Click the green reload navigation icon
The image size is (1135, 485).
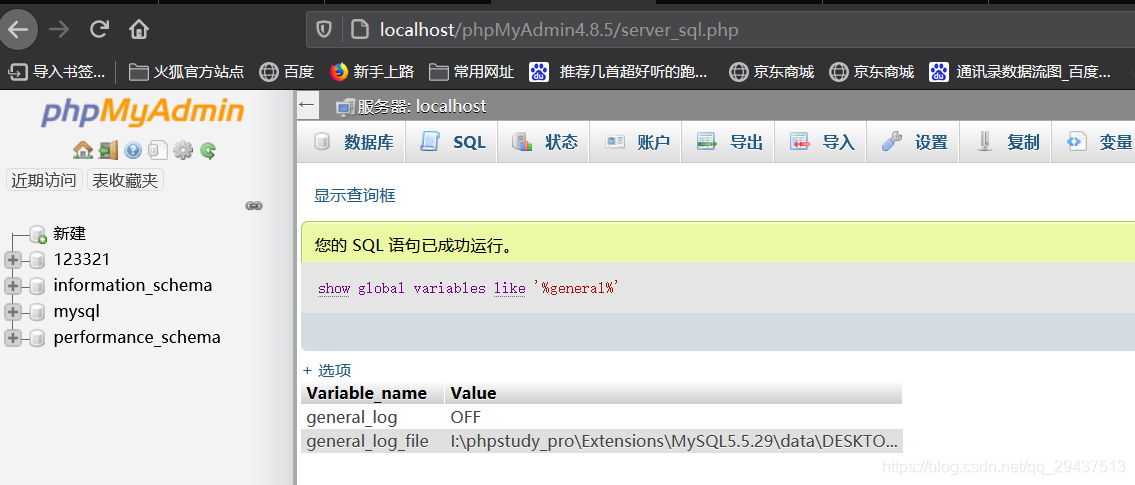point(208,150)
